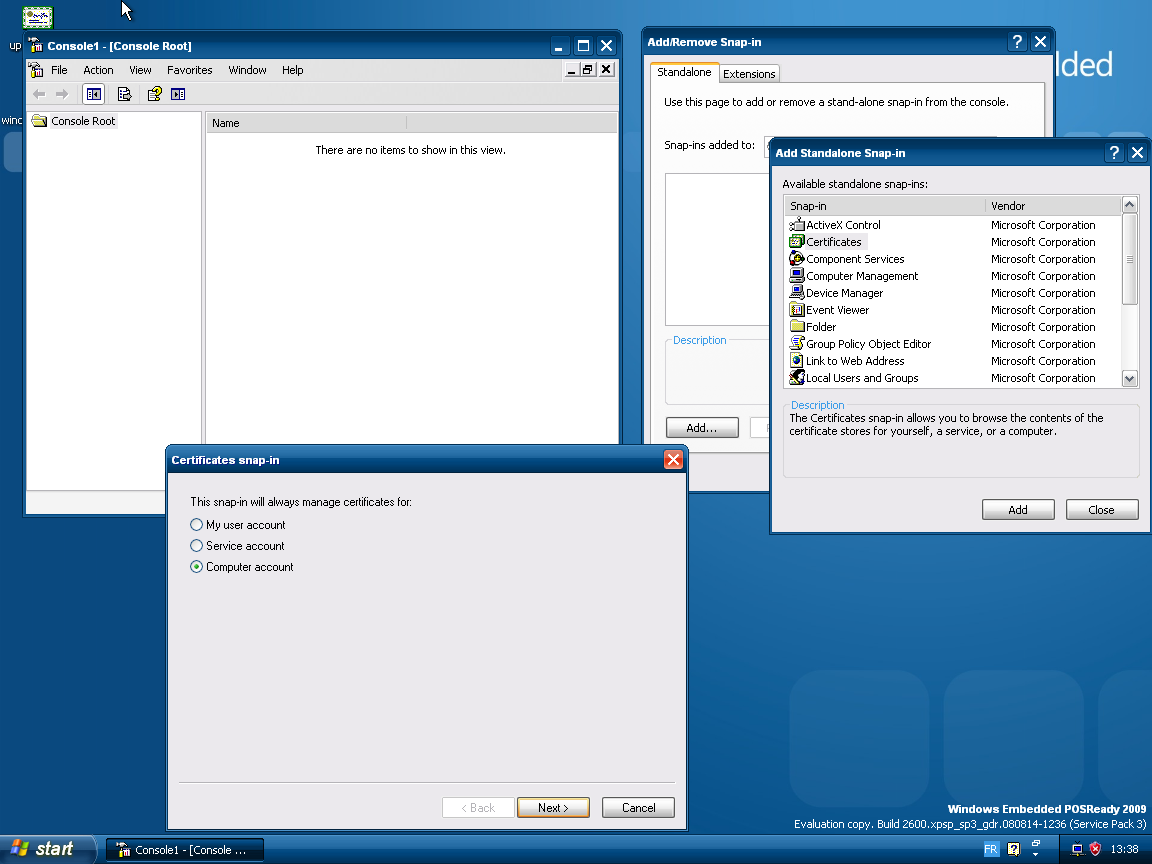Click Local Users and Groups icon
1152x864 pixels.
(796, 377)
